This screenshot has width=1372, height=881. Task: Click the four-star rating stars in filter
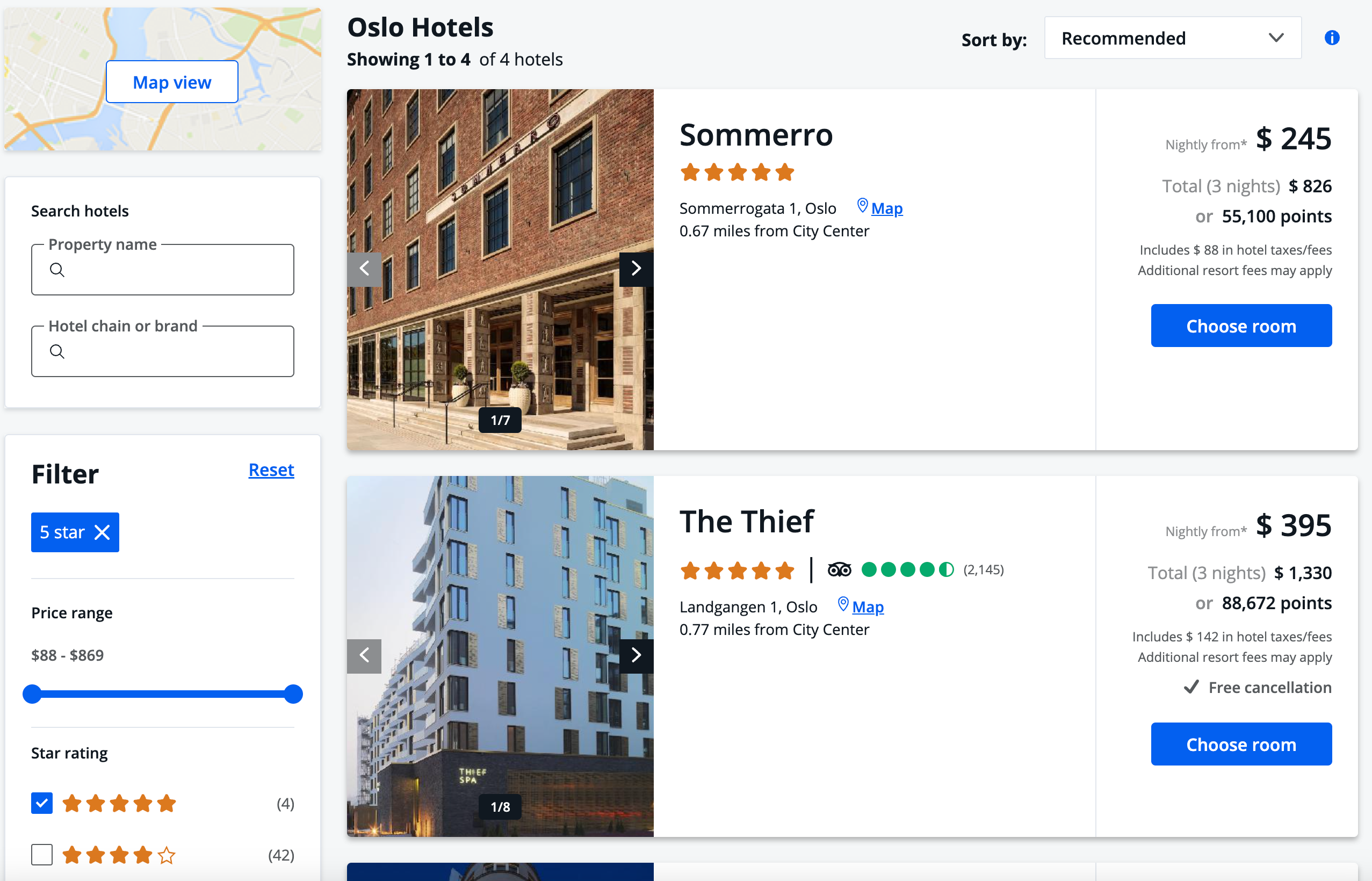tap(119, 855)
